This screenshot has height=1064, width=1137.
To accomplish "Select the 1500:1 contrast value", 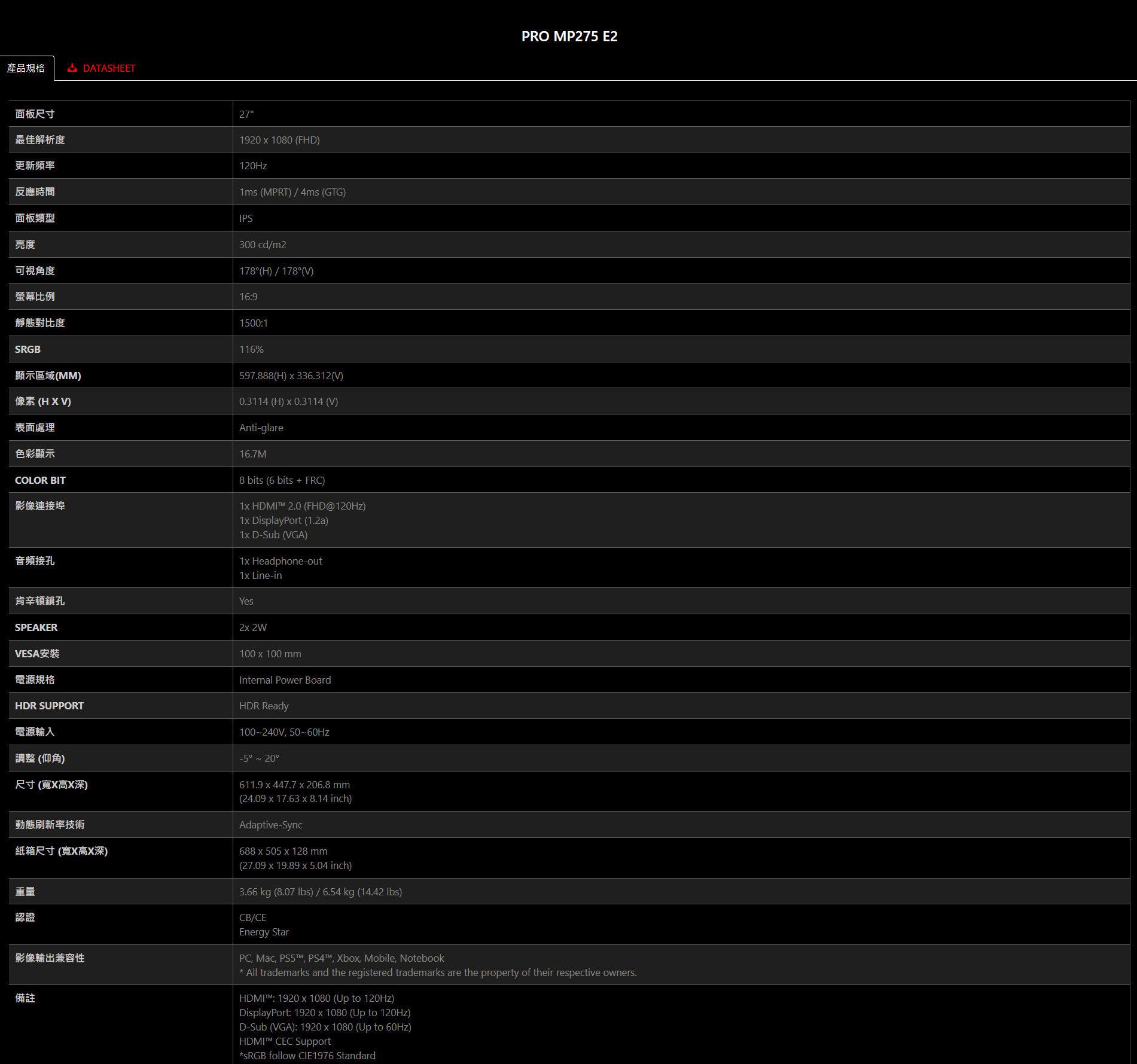I will 254,323.
